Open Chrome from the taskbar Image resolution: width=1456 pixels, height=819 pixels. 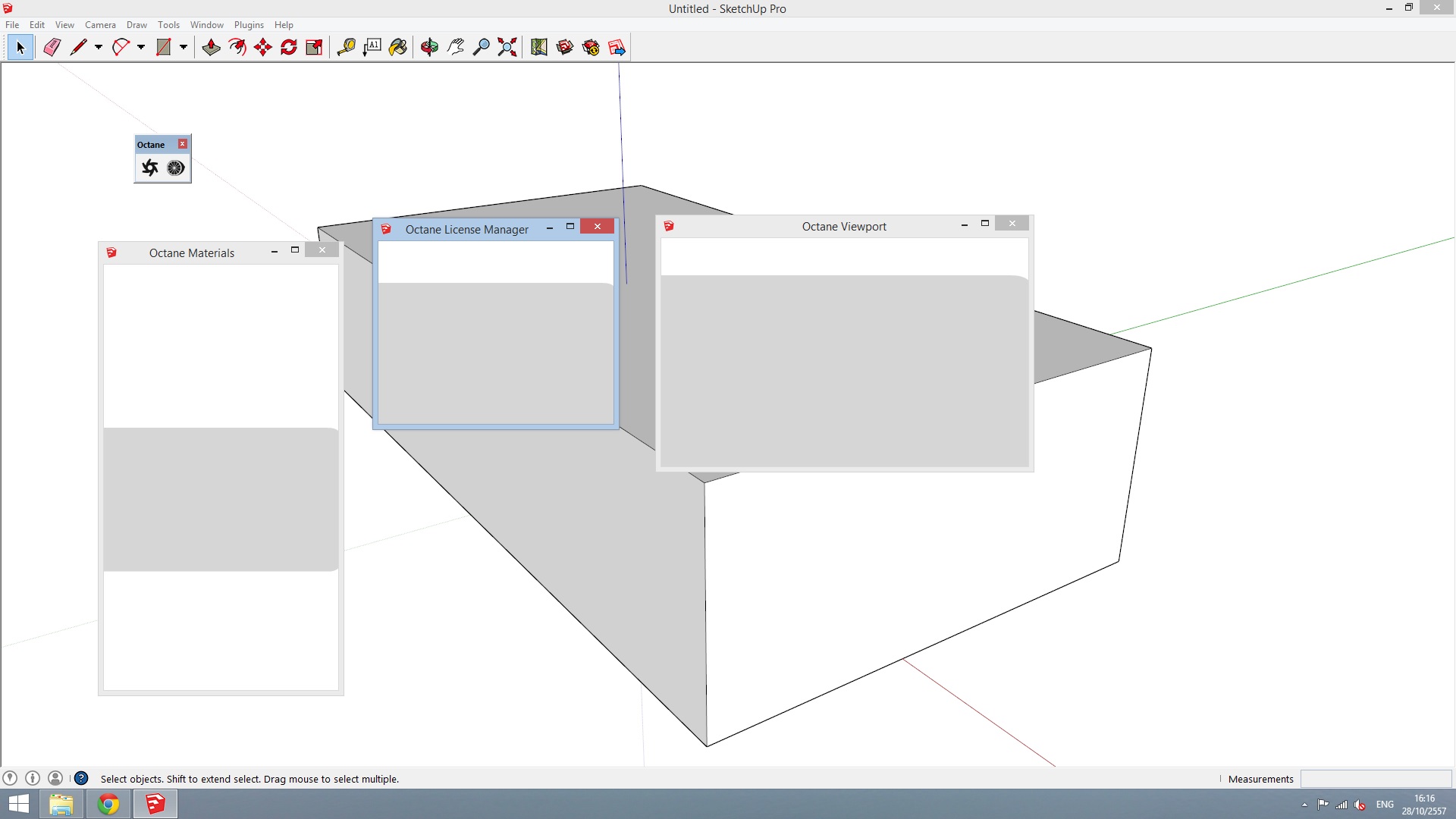[108, 804]
